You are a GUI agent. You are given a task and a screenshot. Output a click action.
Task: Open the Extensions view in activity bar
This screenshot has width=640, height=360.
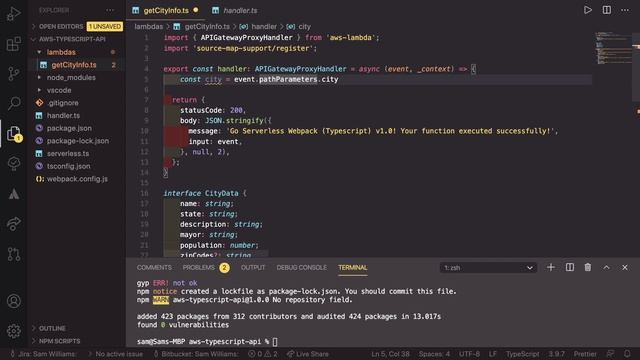click(13, 44)
